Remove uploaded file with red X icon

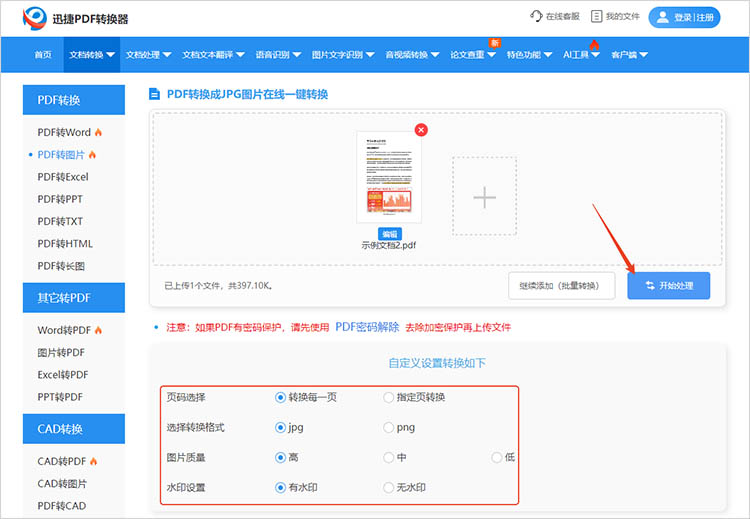click(x=421, y=130)
